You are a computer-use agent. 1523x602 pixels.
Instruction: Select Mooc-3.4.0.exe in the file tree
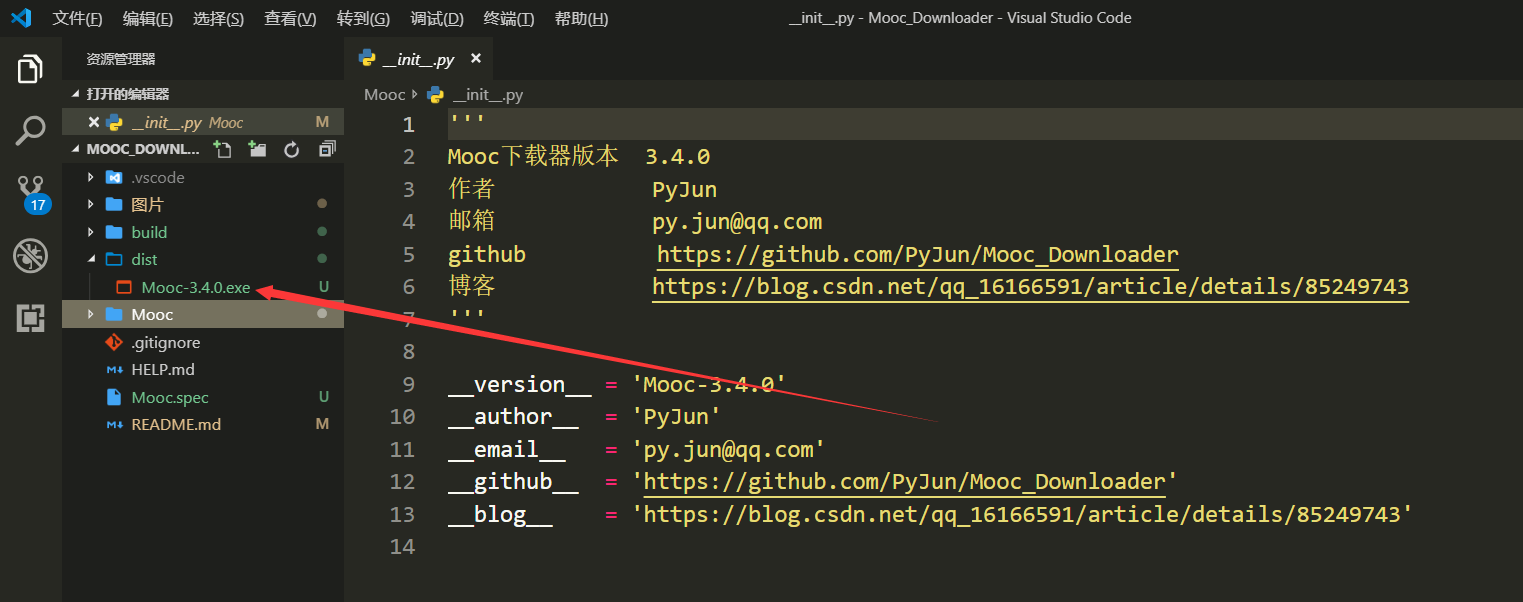coord(195,287)
